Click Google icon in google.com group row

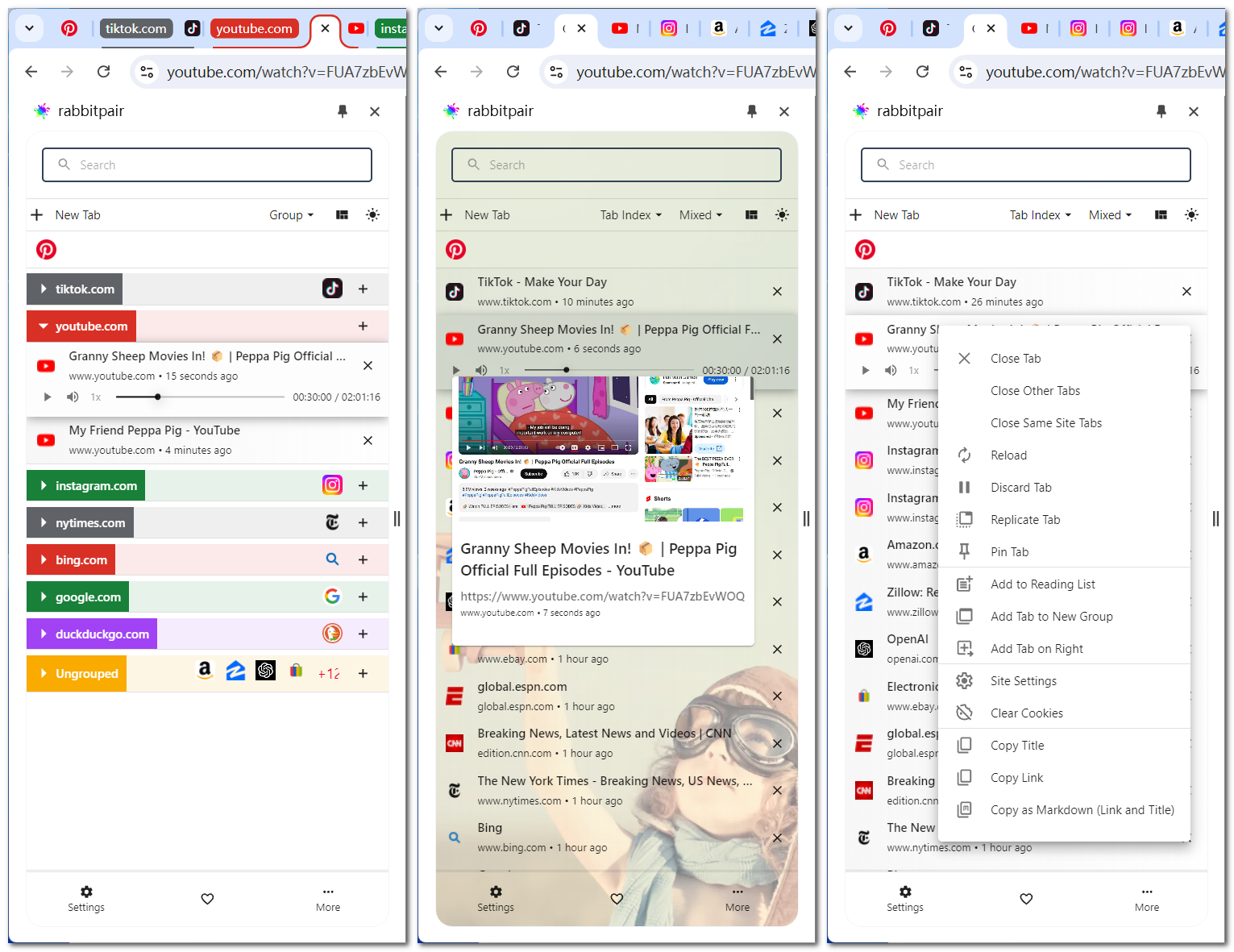point(332,597)
